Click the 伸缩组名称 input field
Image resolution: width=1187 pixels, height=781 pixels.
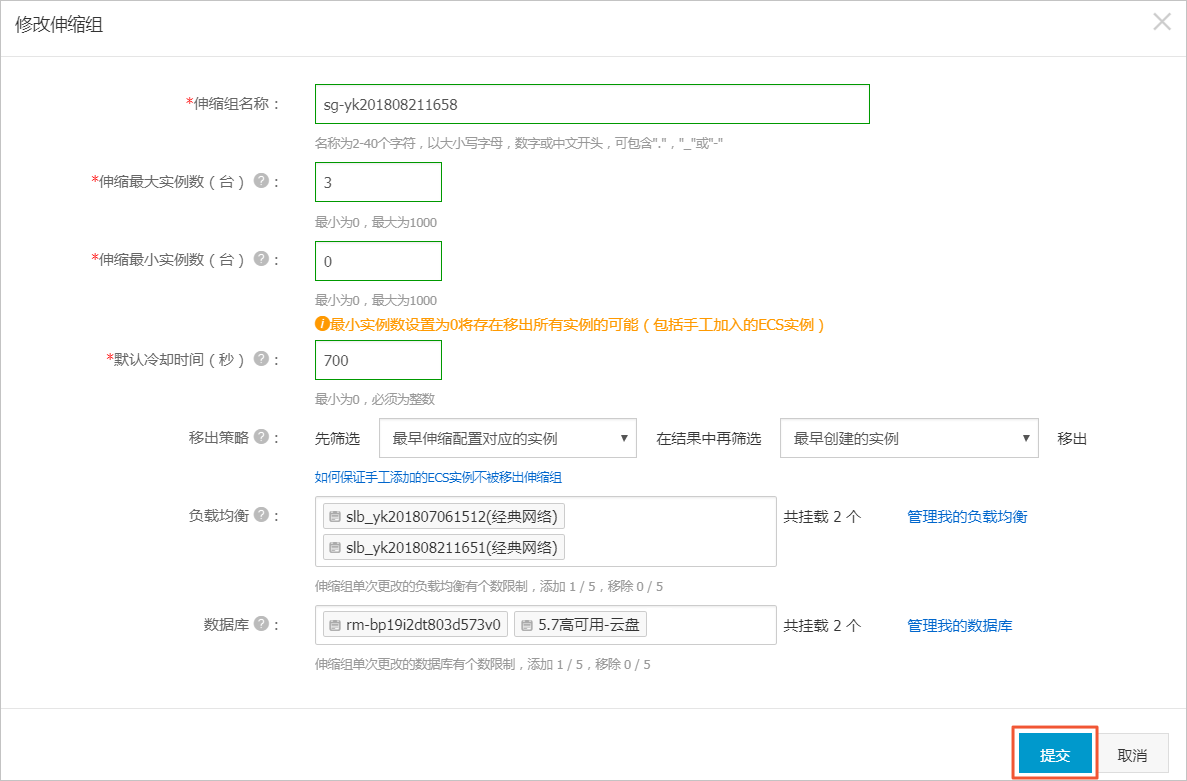click(x=592, y=104)
